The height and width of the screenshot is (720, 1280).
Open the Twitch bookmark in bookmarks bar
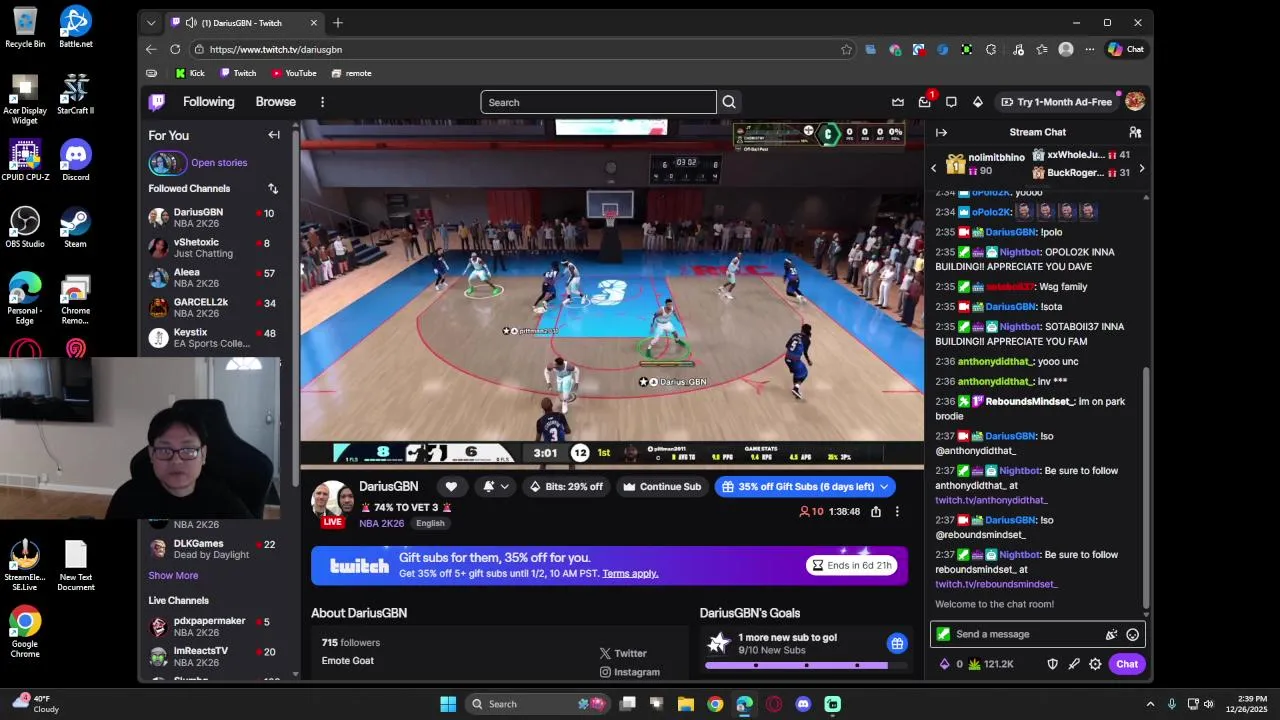pos(238,73)
